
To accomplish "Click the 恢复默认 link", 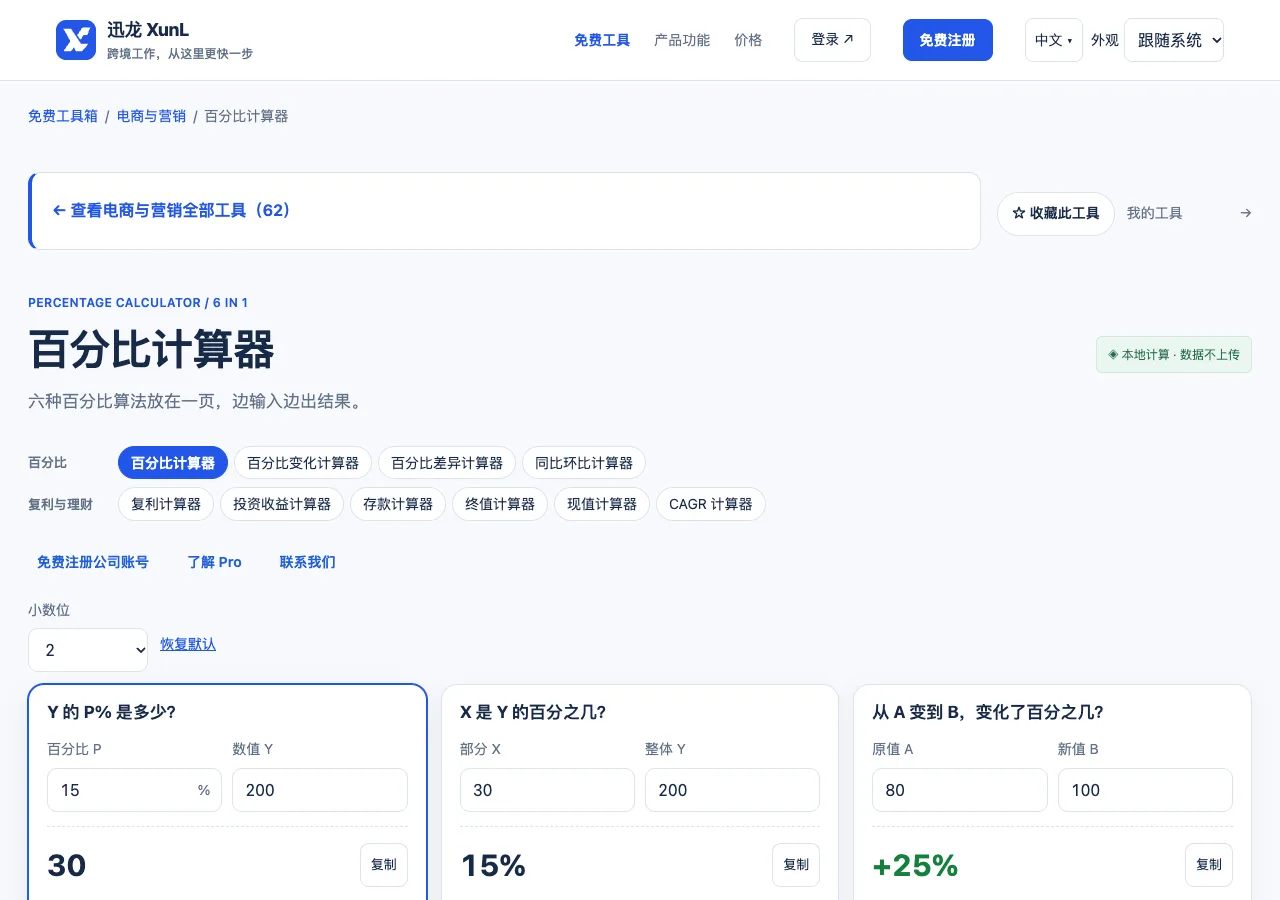I will (188, 644).
